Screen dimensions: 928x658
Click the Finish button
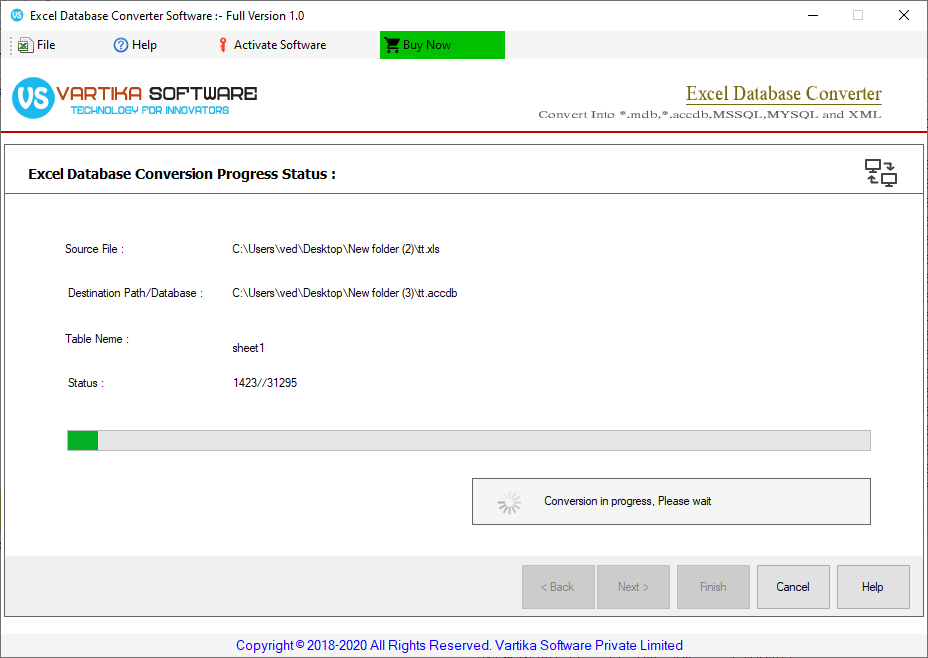[713, 587]
